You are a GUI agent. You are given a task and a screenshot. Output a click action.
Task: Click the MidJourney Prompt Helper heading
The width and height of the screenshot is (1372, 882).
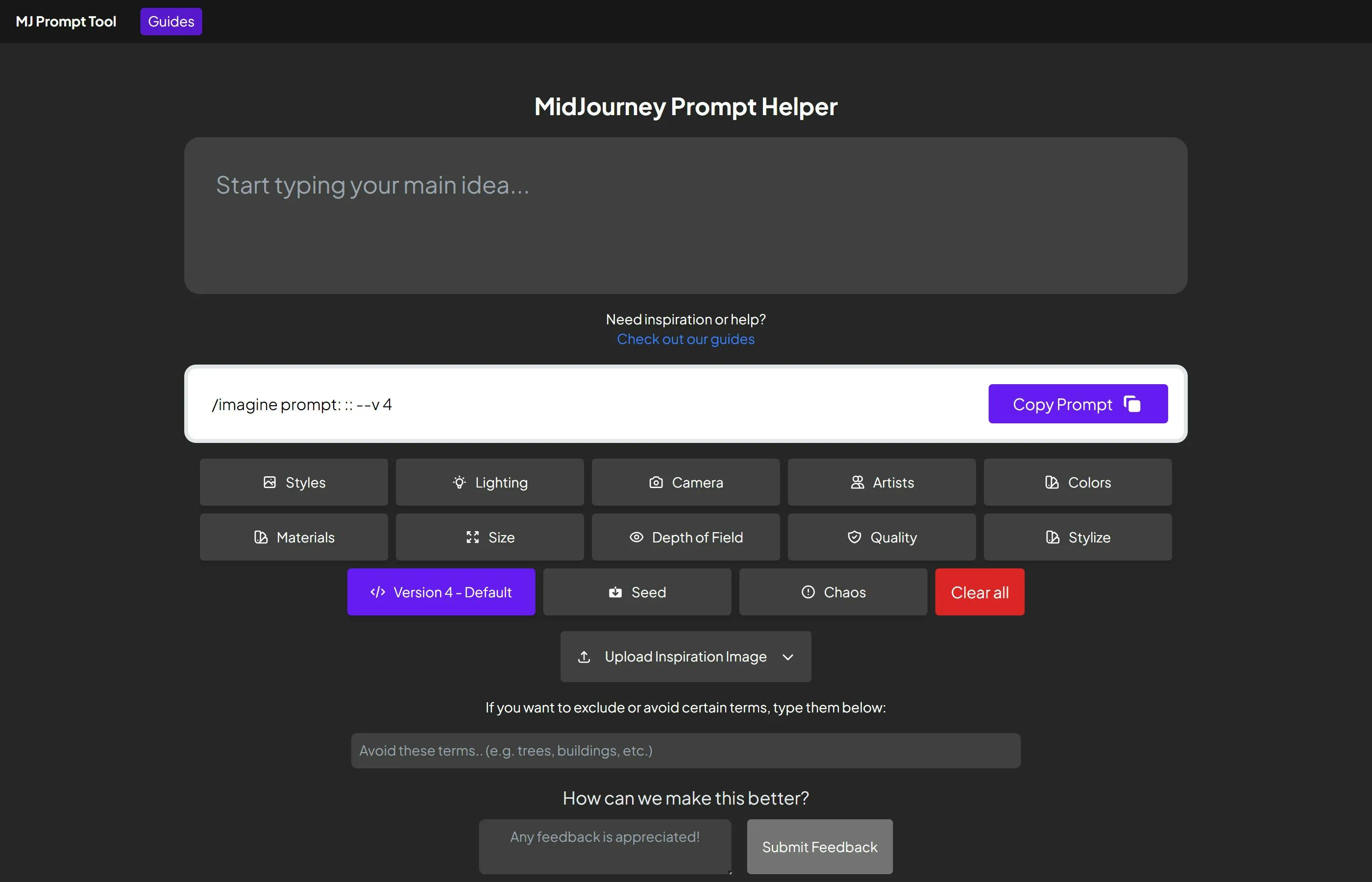tap(686, 106)
